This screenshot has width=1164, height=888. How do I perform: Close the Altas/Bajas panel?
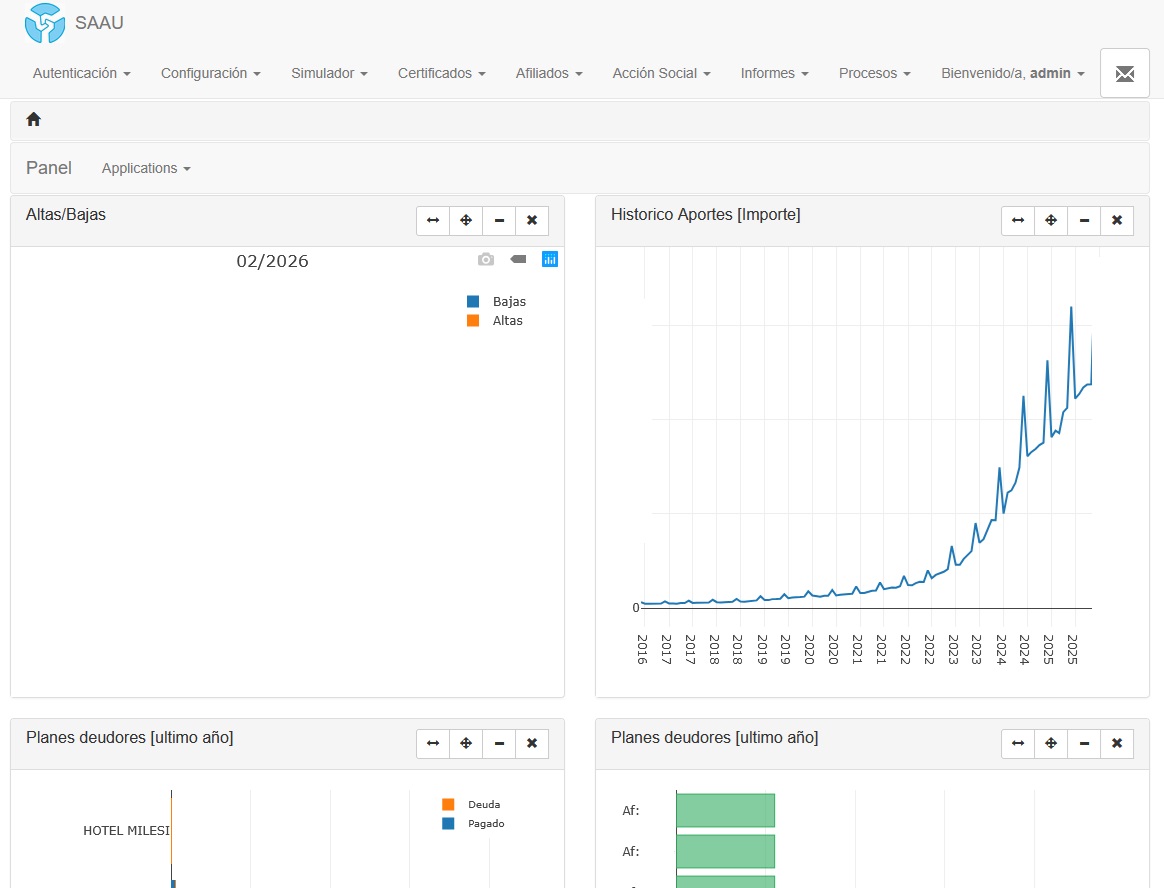[532, 220]
